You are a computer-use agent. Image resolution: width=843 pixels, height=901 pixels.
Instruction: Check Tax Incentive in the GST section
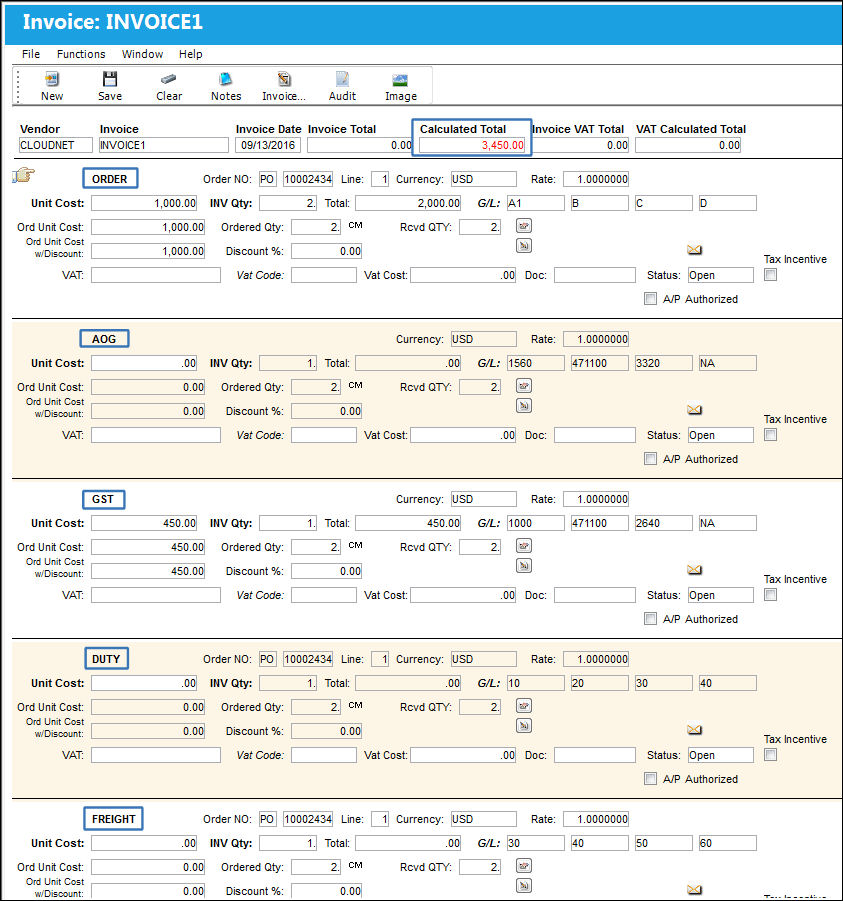point(771,595)
